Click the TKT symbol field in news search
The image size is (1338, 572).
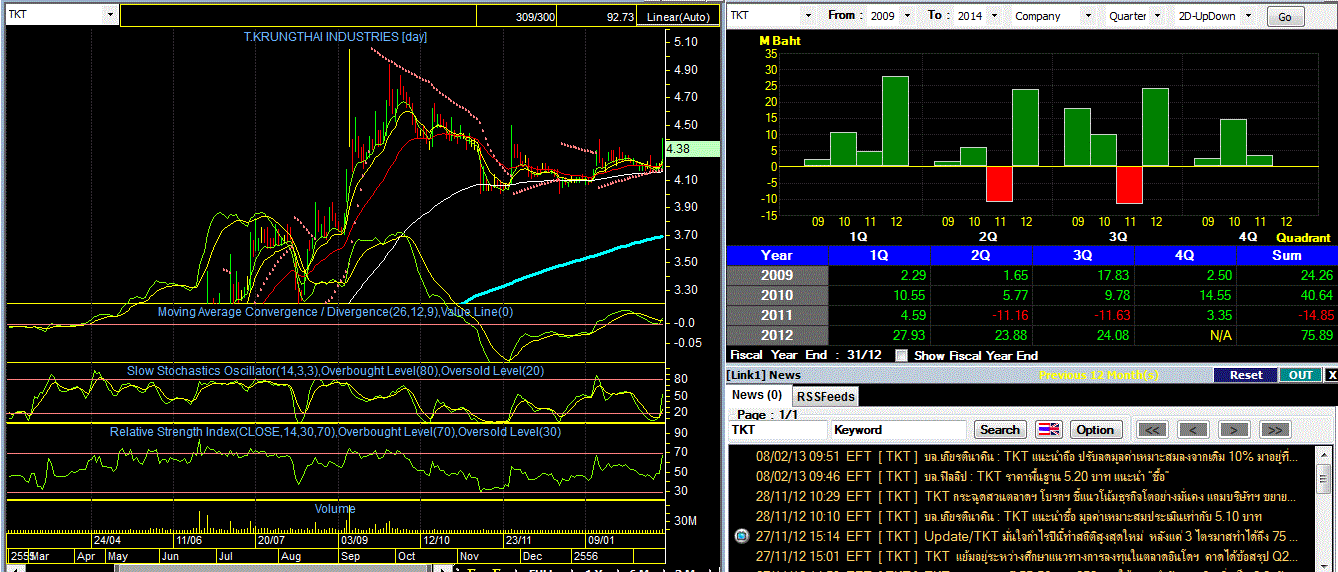(x=777, y=429)
